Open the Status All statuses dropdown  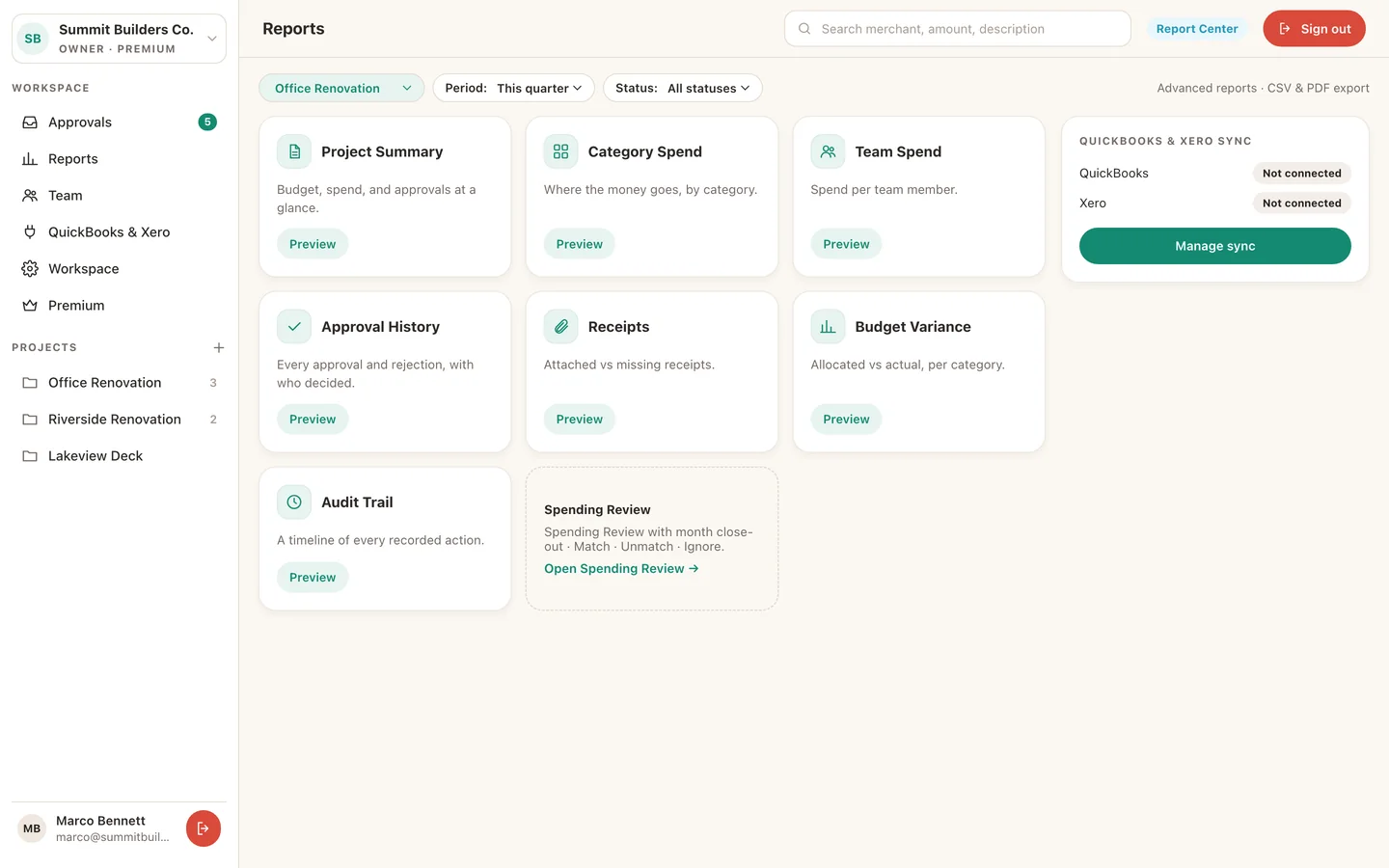(x=683, y=88)
